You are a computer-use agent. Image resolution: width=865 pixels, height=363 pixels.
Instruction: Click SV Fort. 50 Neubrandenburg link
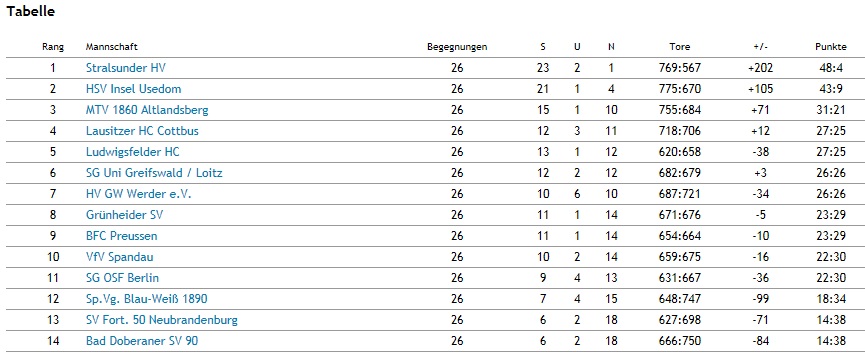pyautogui.click(x=162, y=319)
